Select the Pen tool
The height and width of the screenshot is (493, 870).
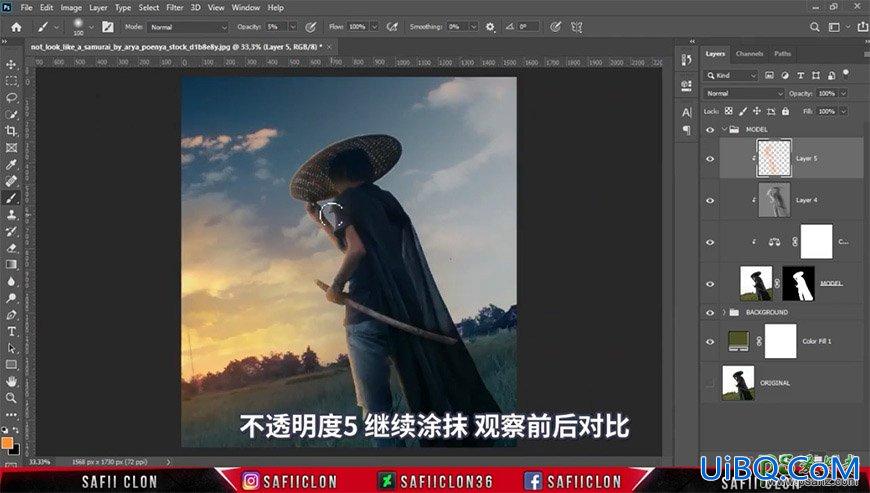(x=11, y=314)
